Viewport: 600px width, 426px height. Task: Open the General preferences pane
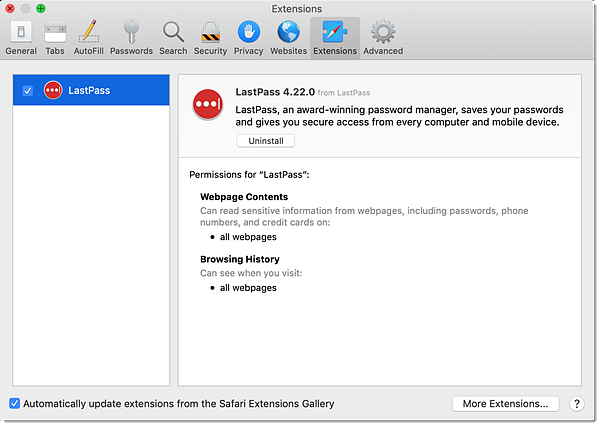(x=21, y=38)
